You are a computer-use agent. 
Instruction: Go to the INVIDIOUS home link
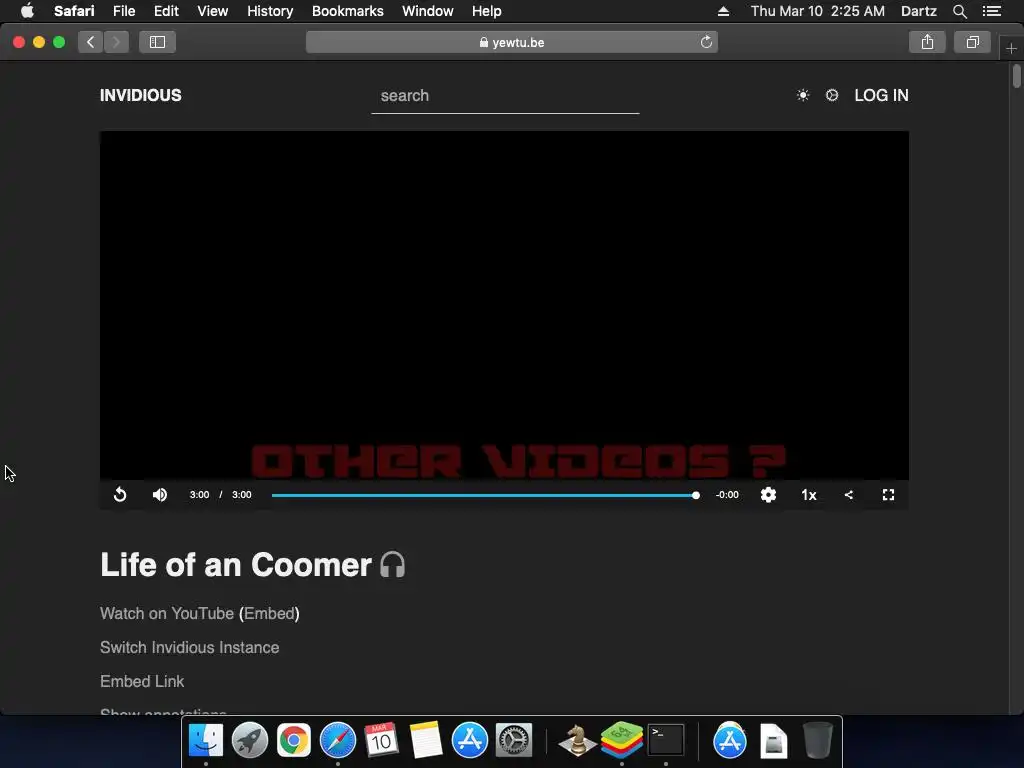pyautogui.click(x=140, y=95)
